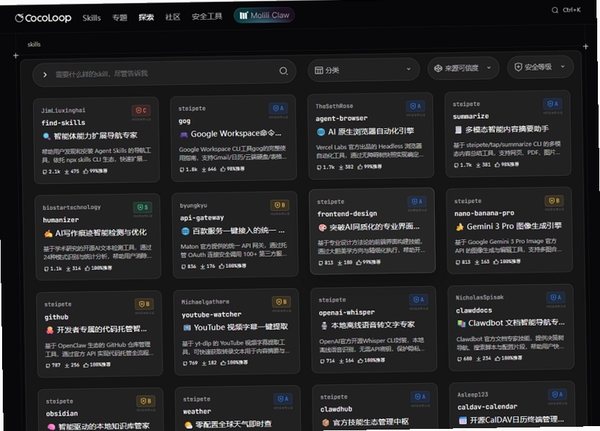
Task: Open the nano-banana-pro card title
Action: pyautogui.click(x=484, y=213)
